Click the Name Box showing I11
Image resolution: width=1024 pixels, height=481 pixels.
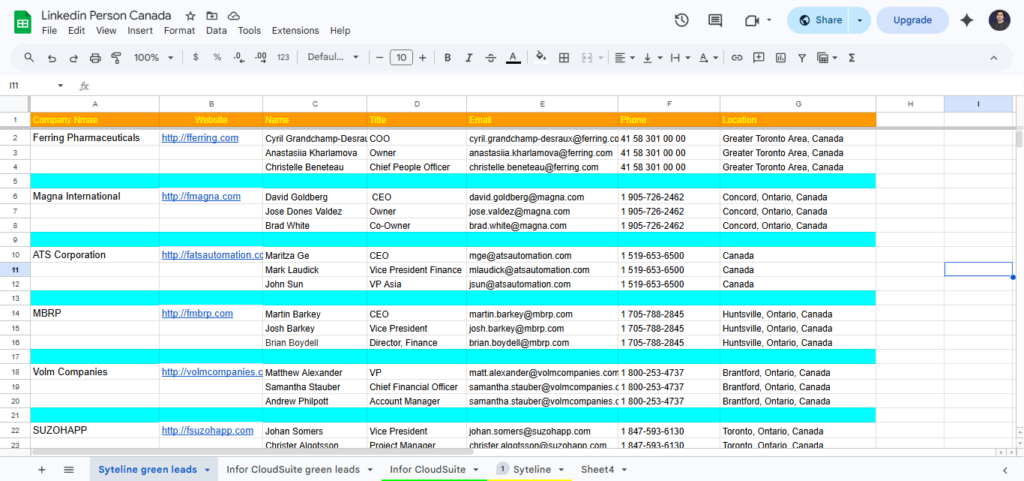point(36,85)
